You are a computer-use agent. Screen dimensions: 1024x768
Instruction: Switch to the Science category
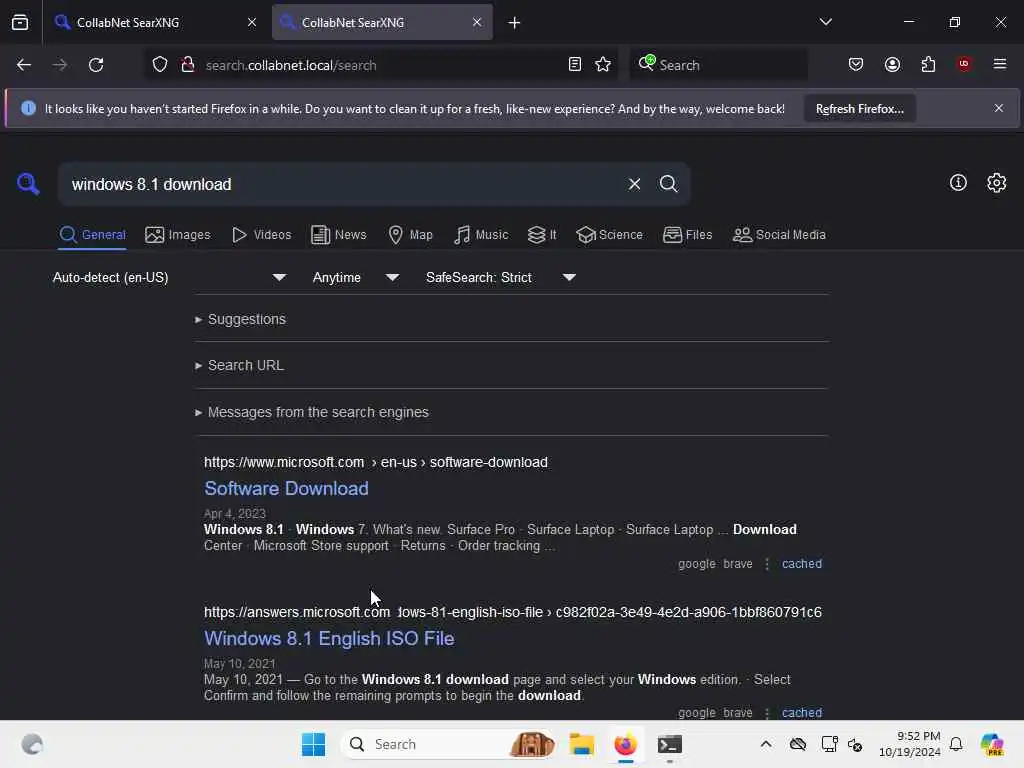[609, 235]
